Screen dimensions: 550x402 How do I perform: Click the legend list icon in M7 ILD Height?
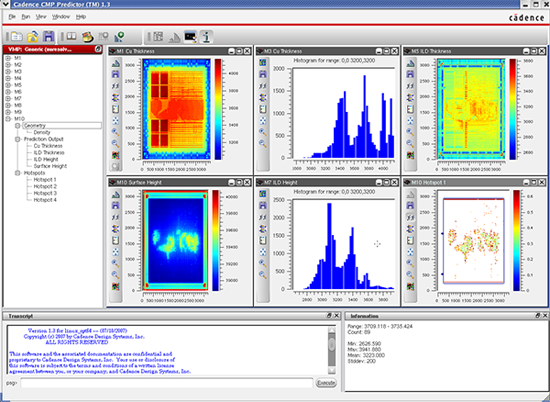[263, 240]
